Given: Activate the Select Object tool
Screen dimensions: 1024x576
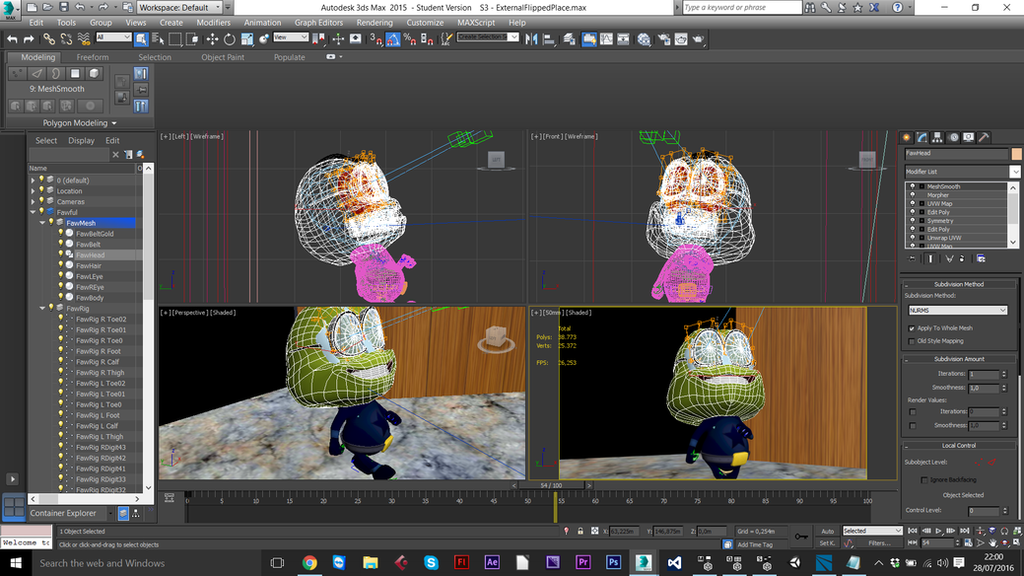Looking at the screenshot, I should pyautogui.click(x=141, y=39).
